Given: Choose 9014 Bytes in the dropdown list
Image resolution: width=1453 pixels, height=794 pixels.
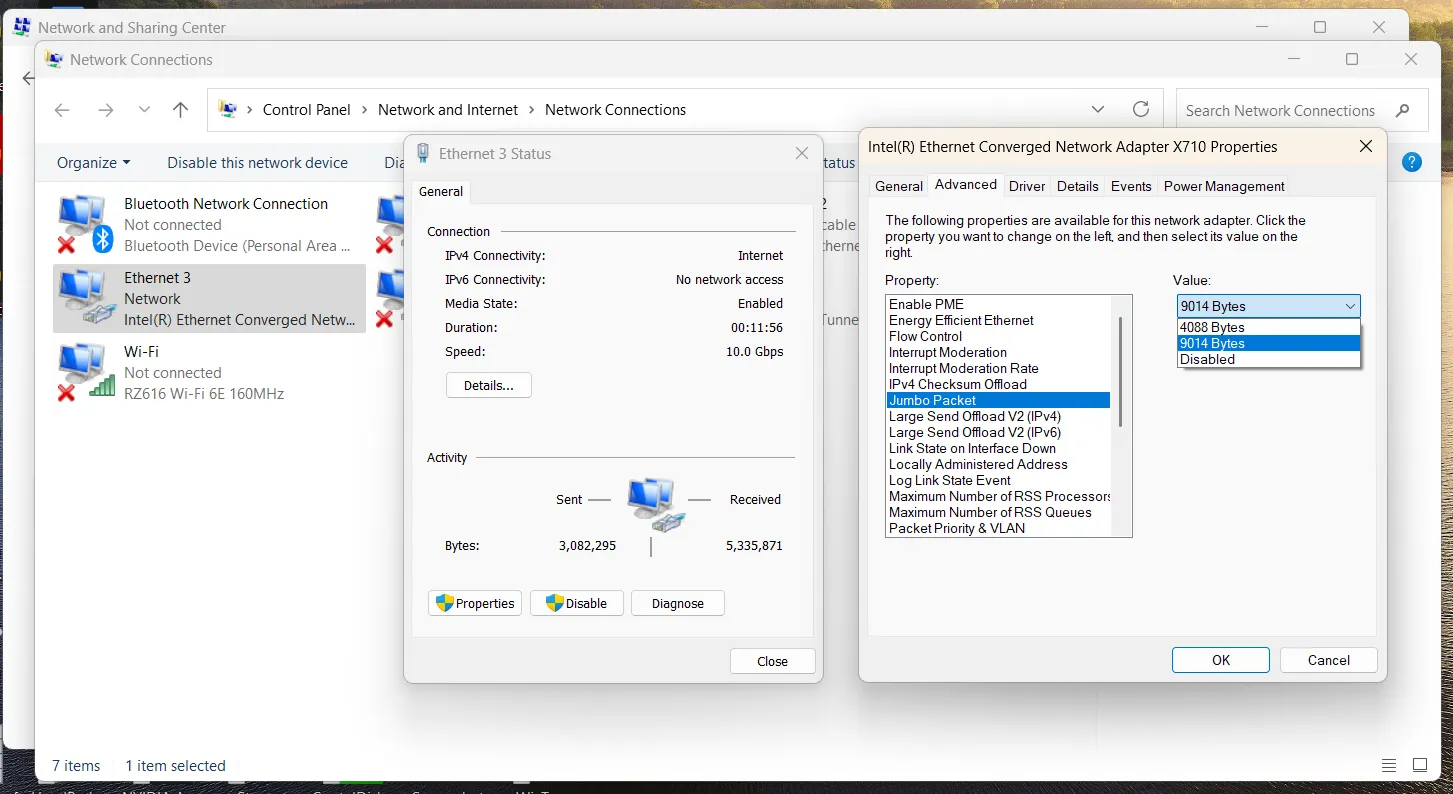Looking at the screenshot, I should coord(1269,343).
